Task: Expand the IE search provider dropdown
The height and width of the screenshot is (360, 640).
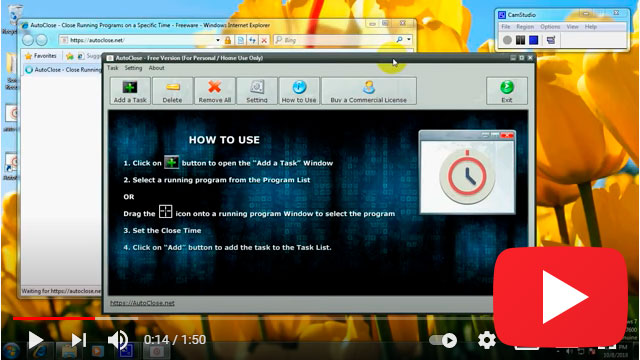Action: [x=409, y=40]
